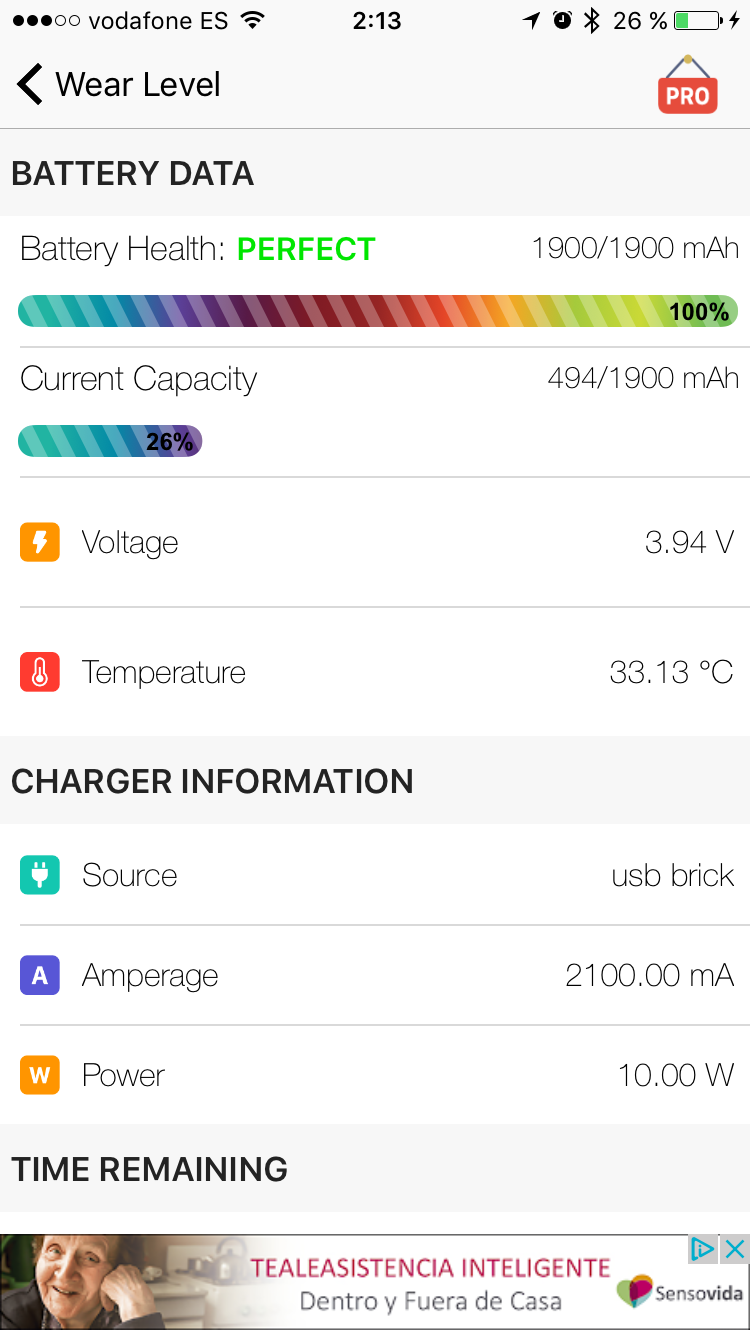Tap the red Temperature thermometer icon
The width and height of the screenshot is (750, 1334).
click(40, 672)
